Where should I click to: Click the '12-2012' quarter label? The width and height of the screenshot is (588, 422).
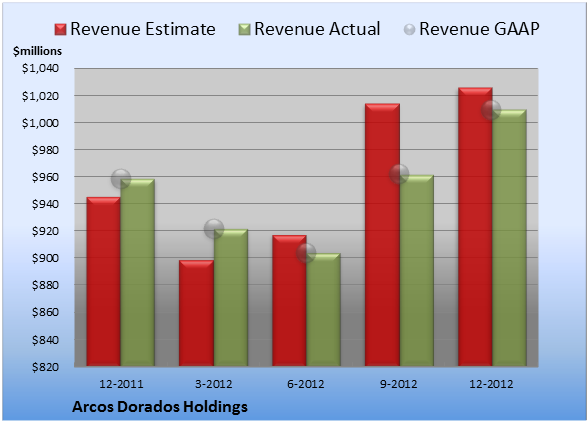(x=491, y=384)
